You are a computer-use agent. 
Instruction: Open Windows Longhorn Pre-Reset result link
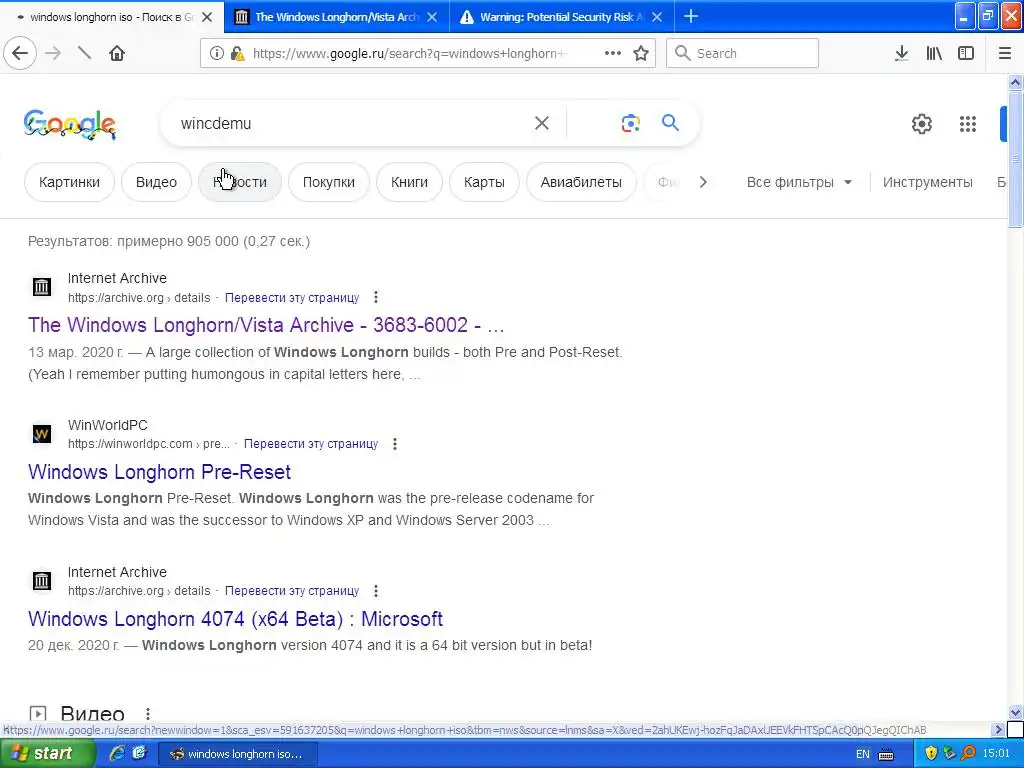click(159, 472)
